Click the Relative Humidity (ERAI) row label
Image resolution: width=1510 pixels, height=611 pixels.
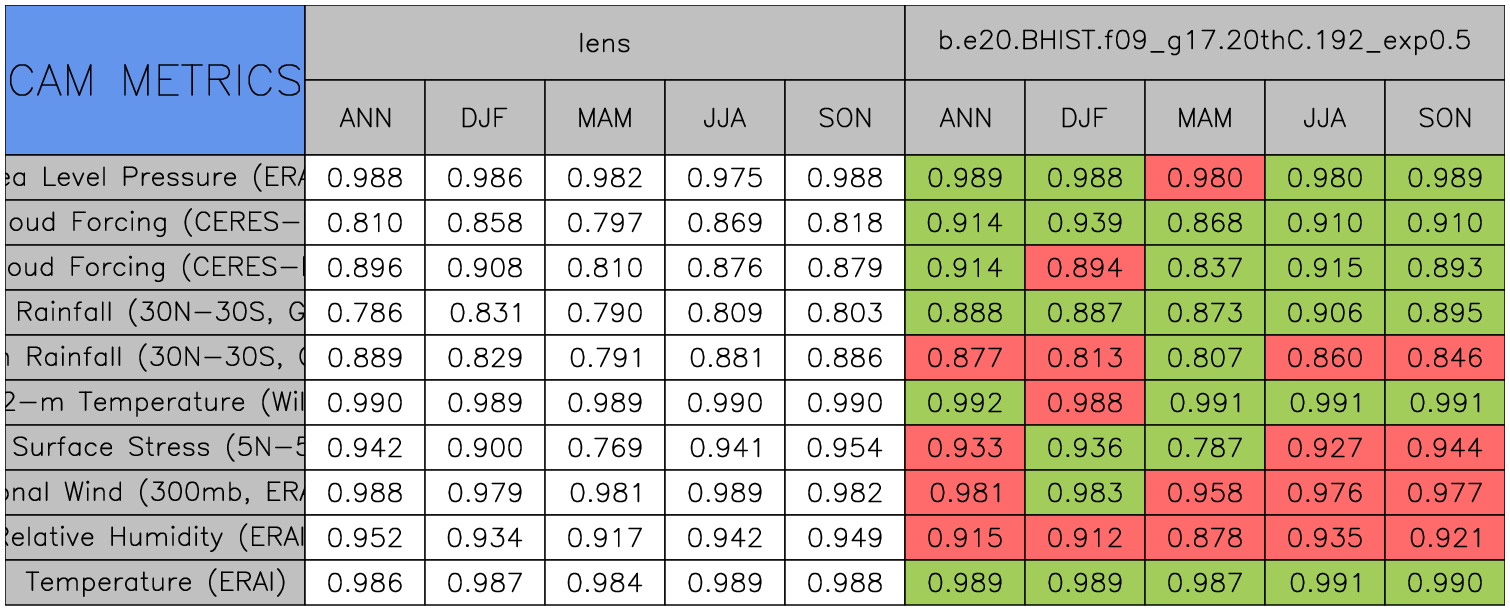coord(155,538)
